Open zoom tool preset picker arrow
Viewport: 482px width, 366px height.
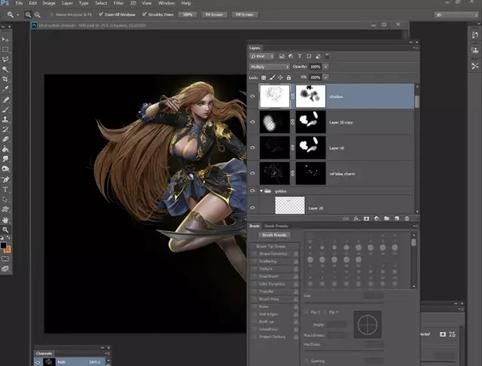coord(18,15)
